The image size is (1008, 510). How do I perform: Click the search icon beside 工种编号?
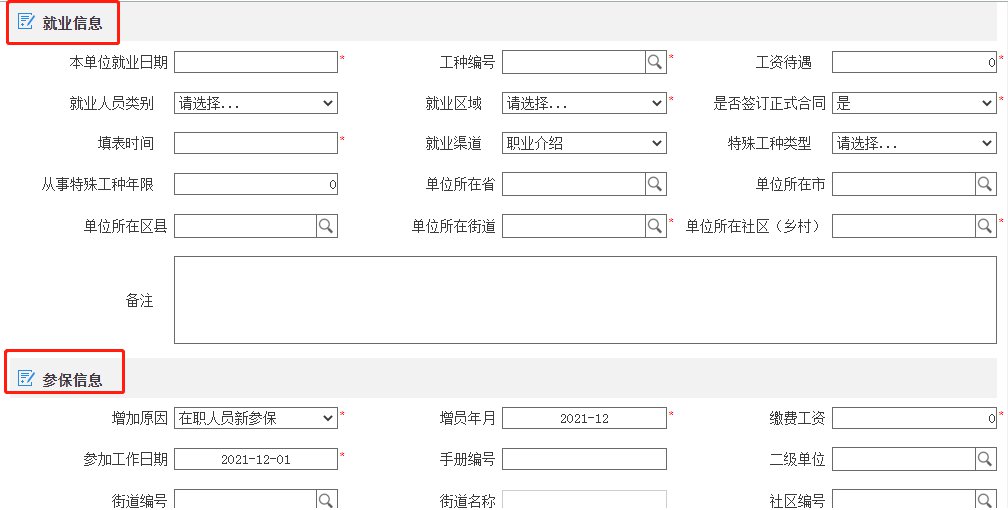[x=655, y=62]
